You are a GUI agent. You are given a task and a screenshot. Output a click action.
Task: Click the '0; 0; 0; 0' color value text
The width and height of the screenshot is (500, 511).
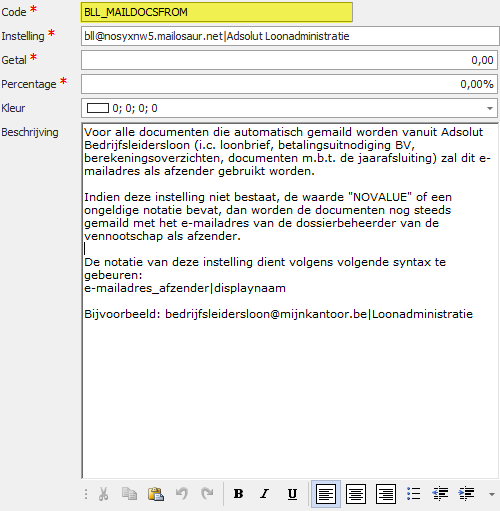[x=135, y=108]
